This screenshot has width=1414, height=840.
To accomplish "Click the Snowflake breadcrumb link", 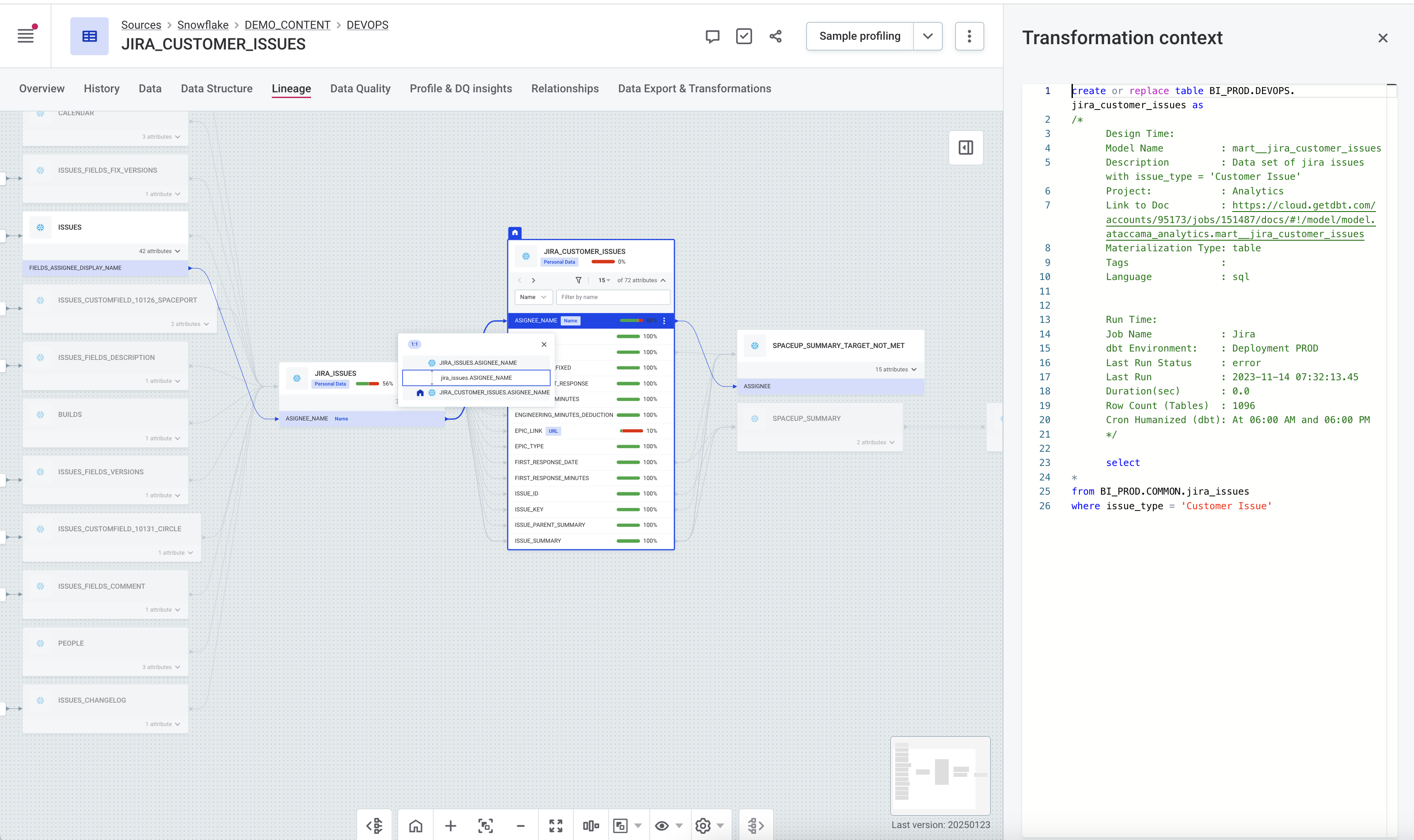I will tap(203, 25).
